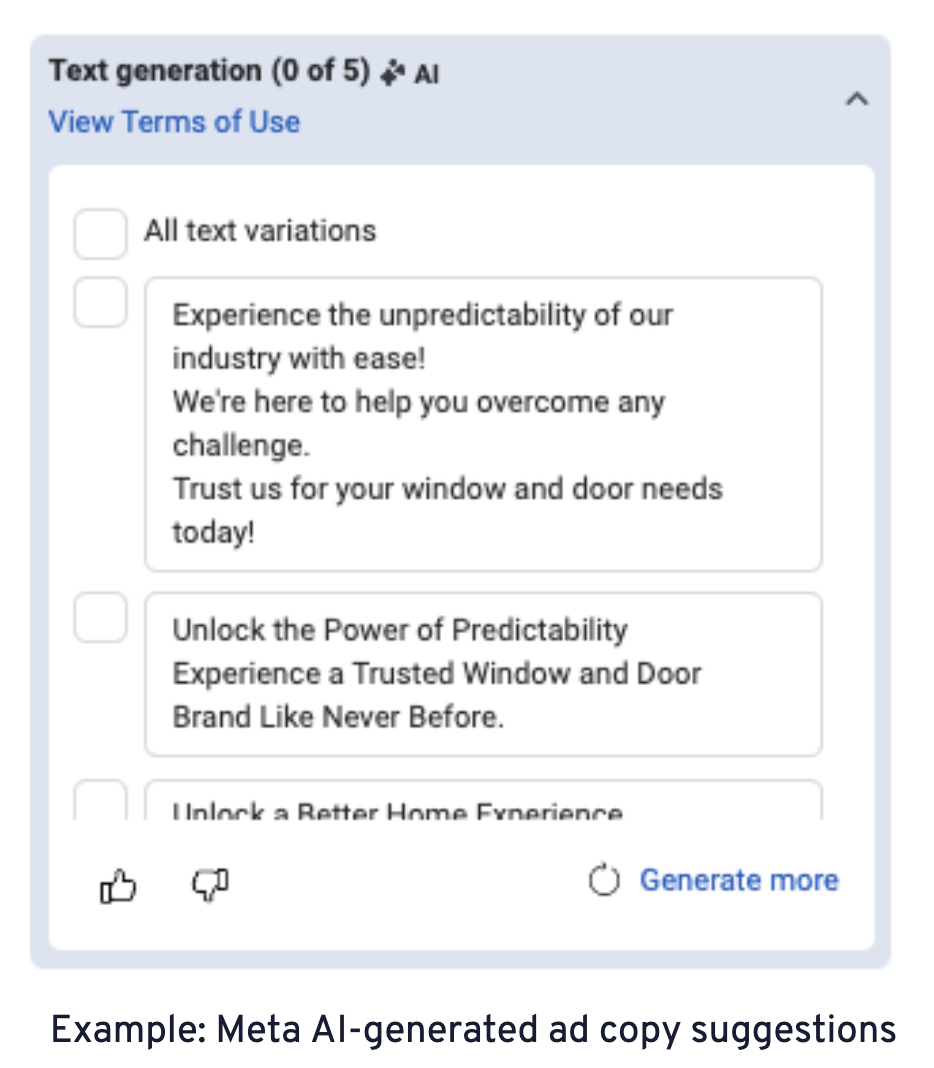
Task: Click "Trust us for your window" line
Action: 447,490
